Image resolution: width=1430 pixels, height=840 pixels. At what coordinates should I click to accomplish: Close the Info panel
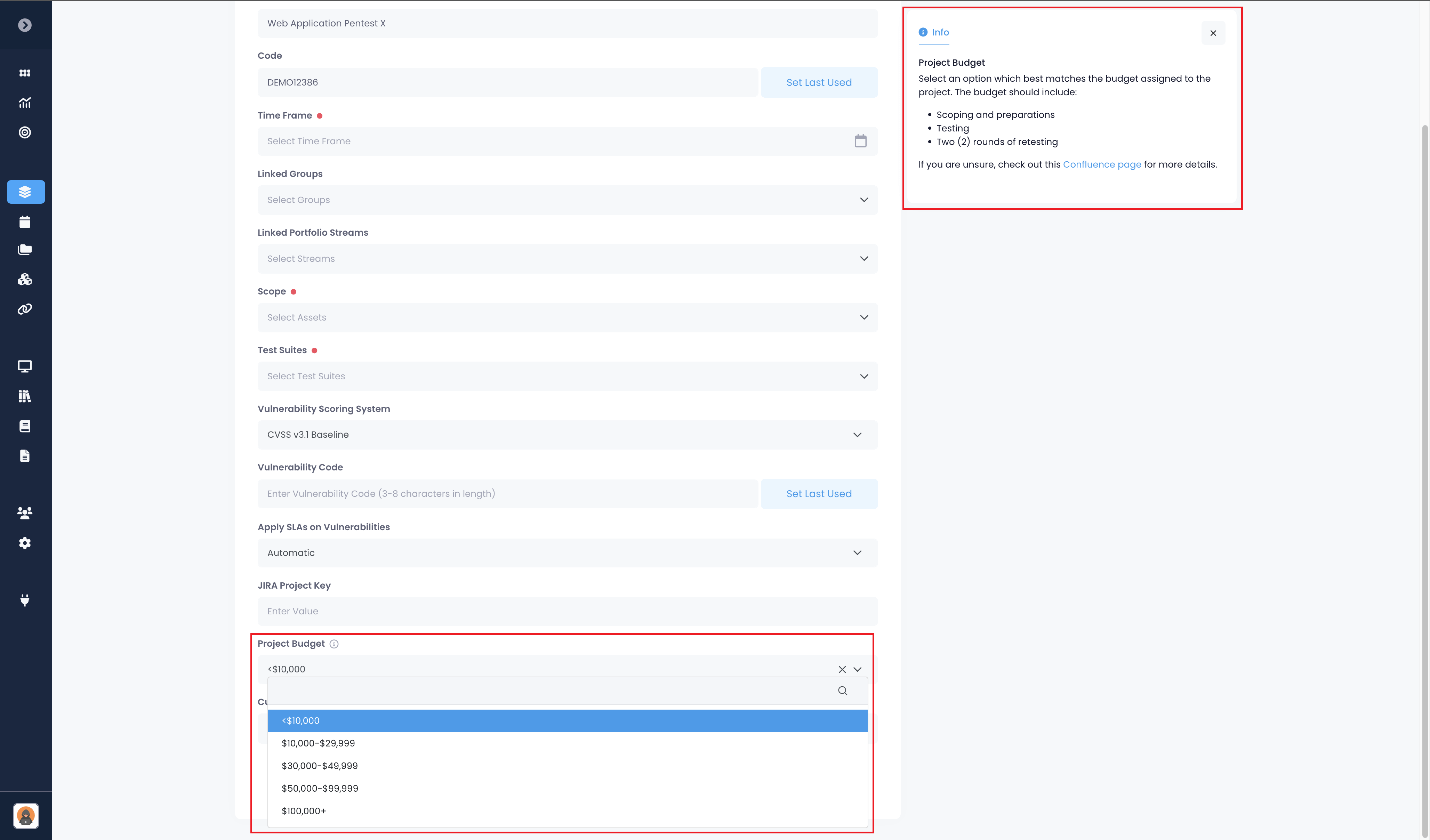(1213, 33)
